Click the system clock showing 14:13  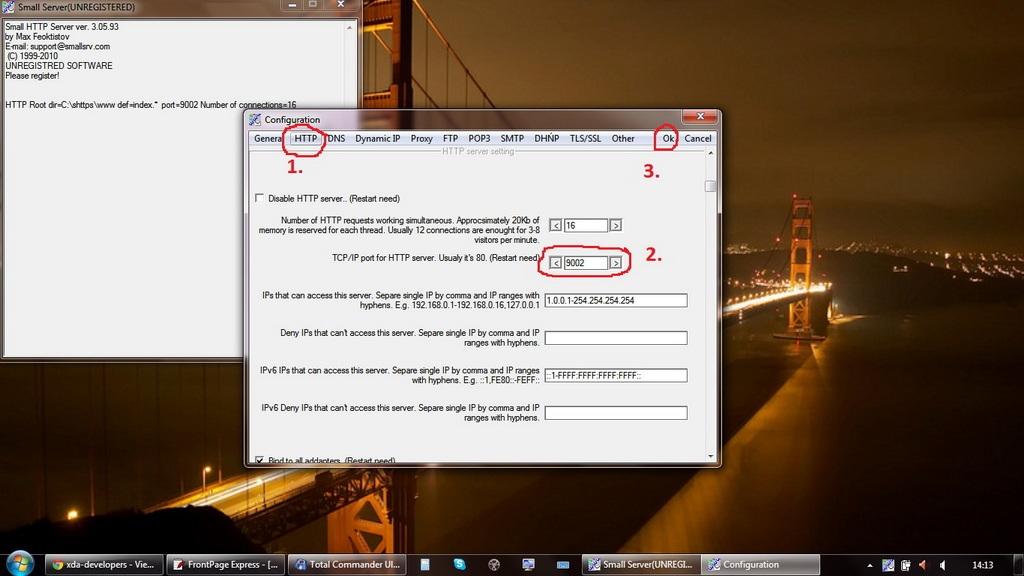click(982, 565)
